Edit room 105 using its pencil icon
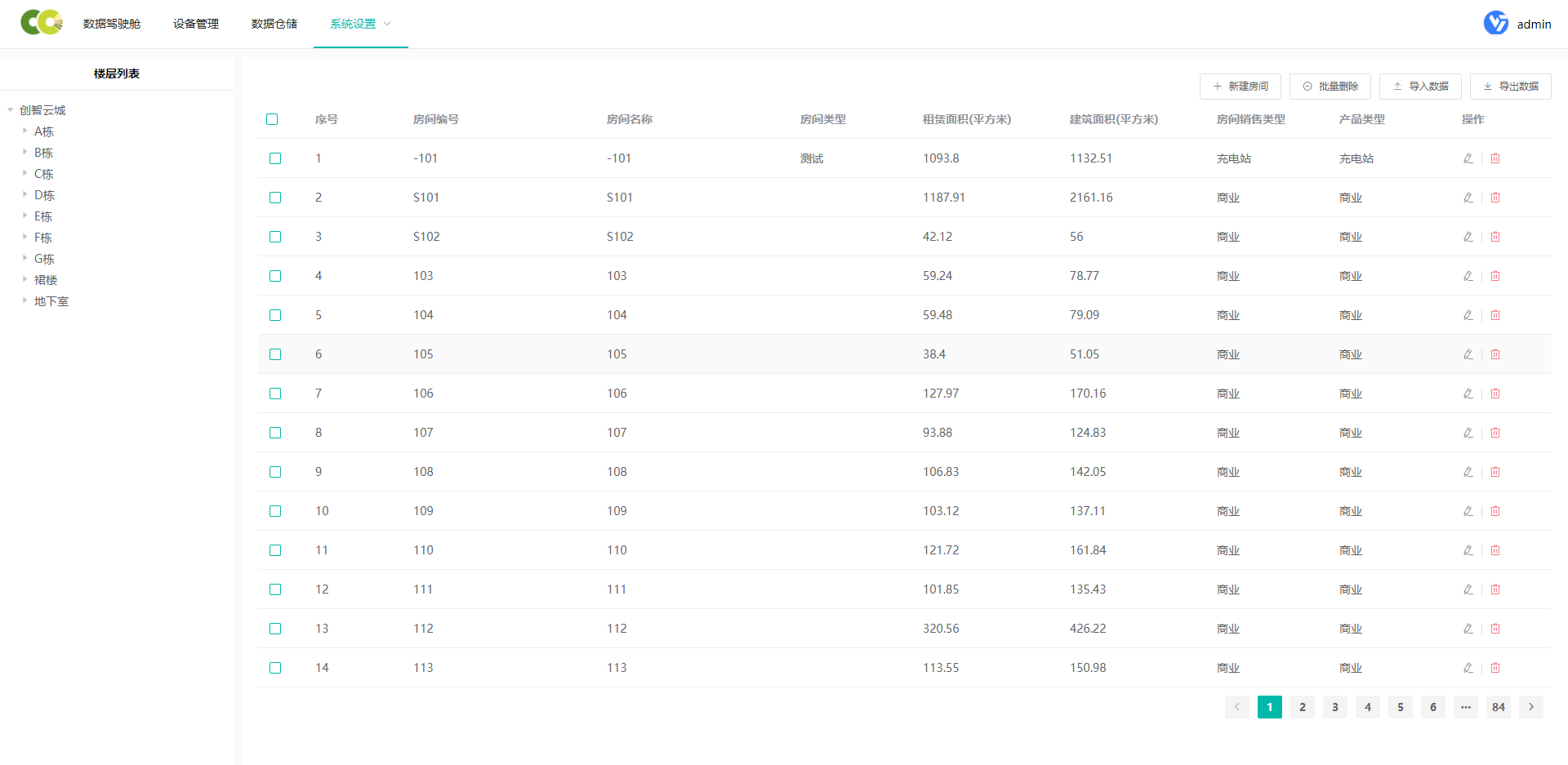The width and height of the screenshot is (1568, 765). pyautogui.click(x=1468, y=354)
